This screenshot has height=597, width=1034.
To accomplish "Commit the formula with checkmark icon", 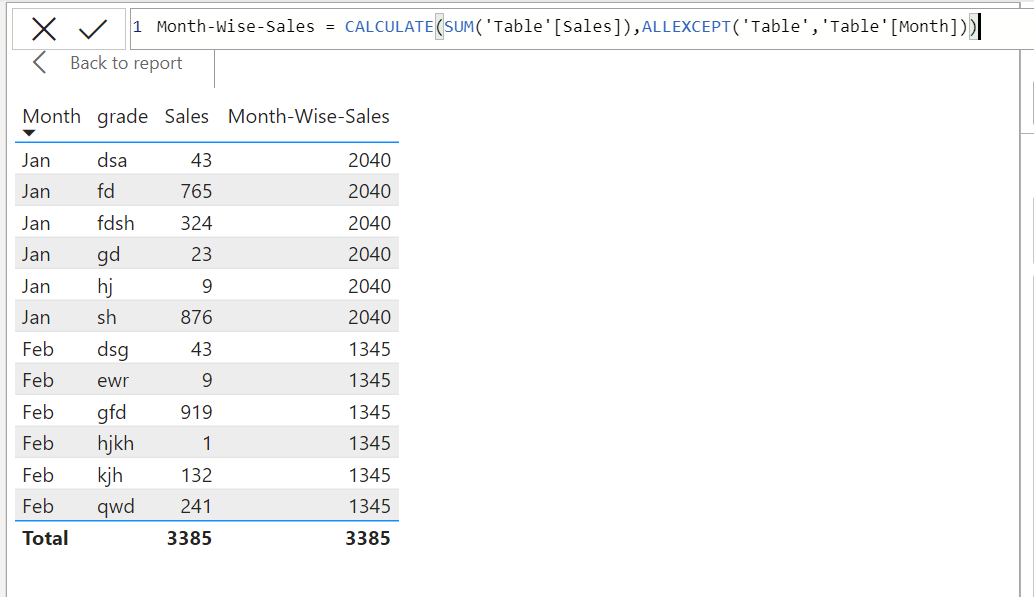I will pos(92,29).
